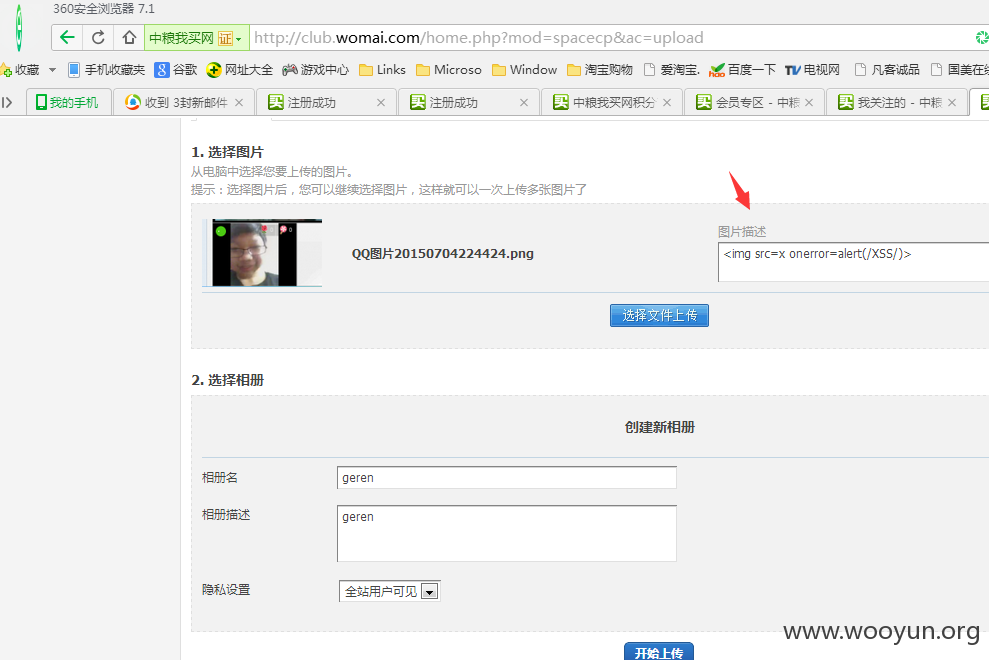989x660 pixels.
Task: Open the Links bookmark folder
Action: pyautogui.click(x=382, y=70)
